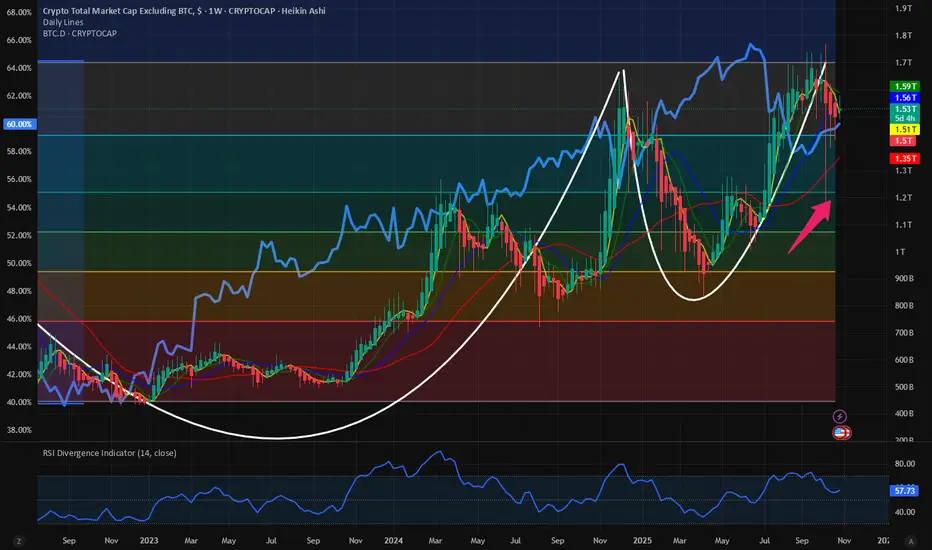Click the 50.00% left-axis label
Image resolution: width=932 pixels, height=550 pixels.
tap(19, 263)
